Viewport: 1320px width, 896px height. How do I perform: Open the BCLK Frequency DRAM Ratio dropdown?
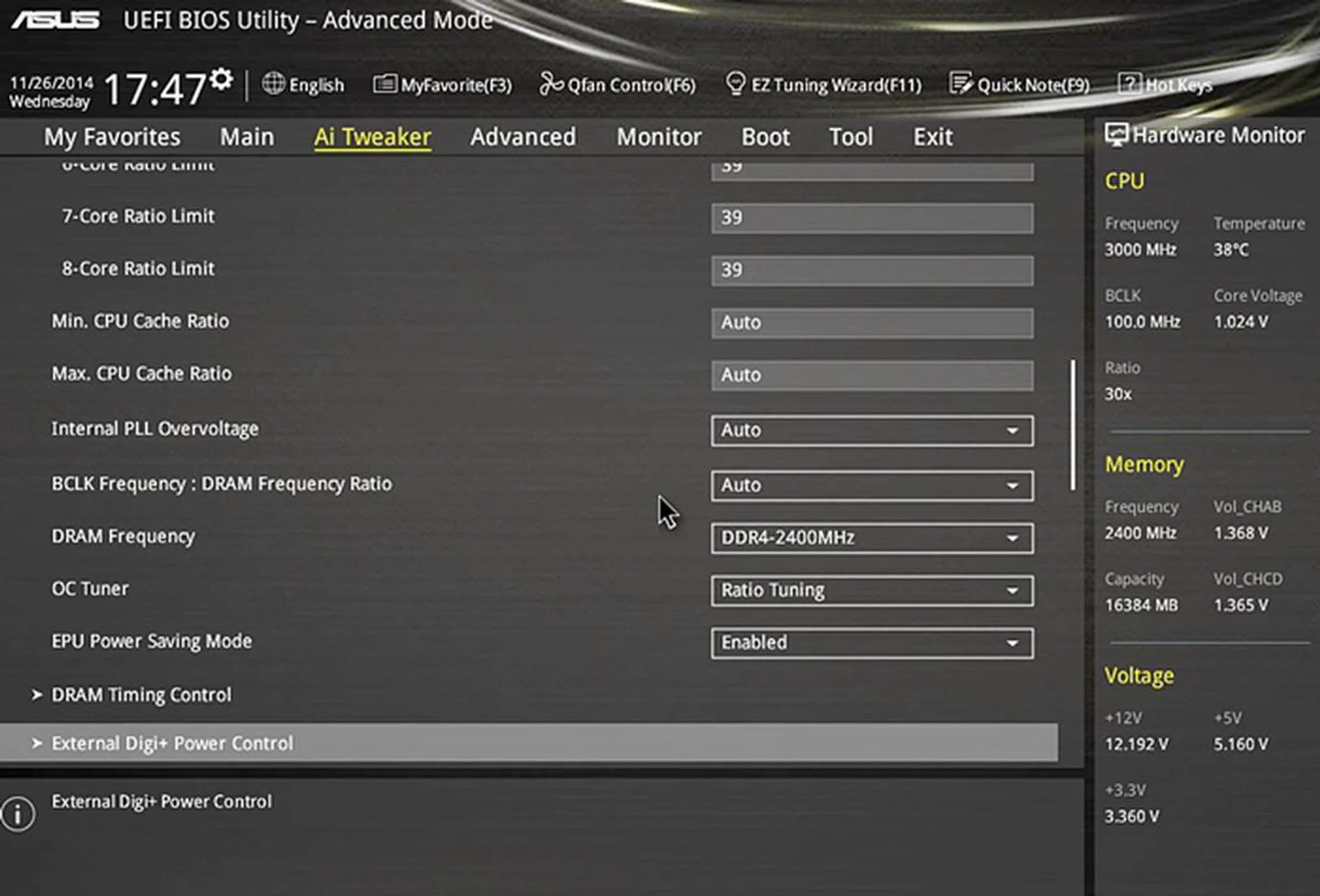[872, 486]
